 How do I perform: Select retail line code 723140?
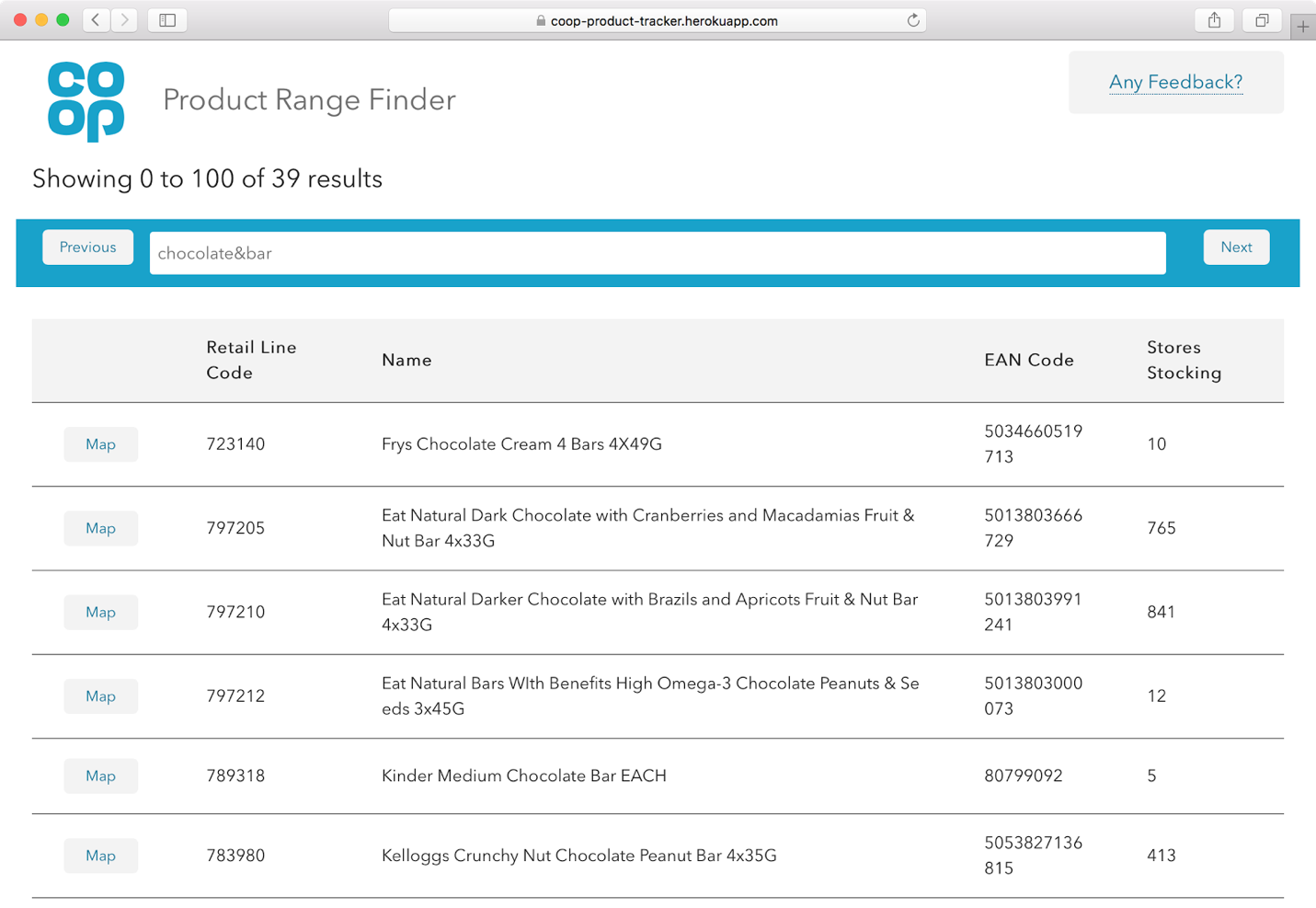(235, 444)
